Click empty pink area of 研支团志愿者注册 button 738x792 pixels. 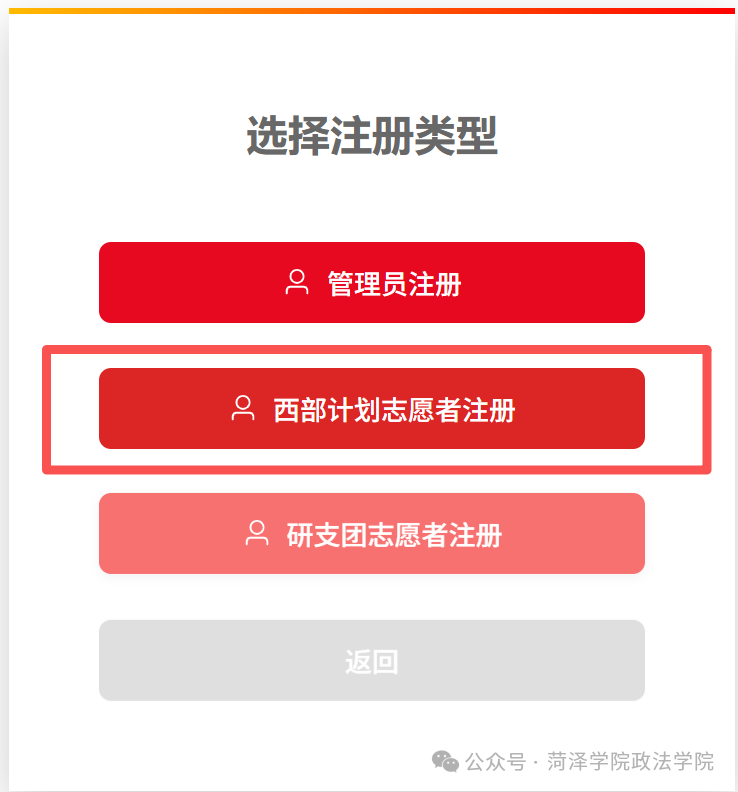point(571,533)
